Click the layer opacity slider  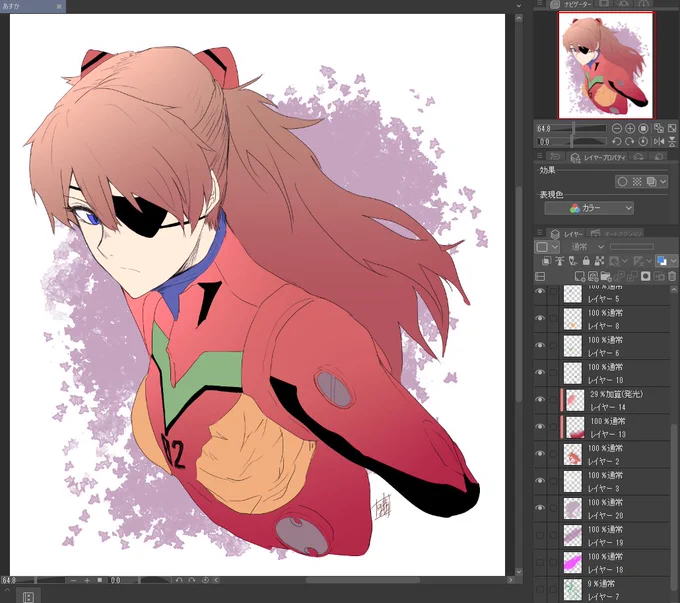tap(631, 247)
